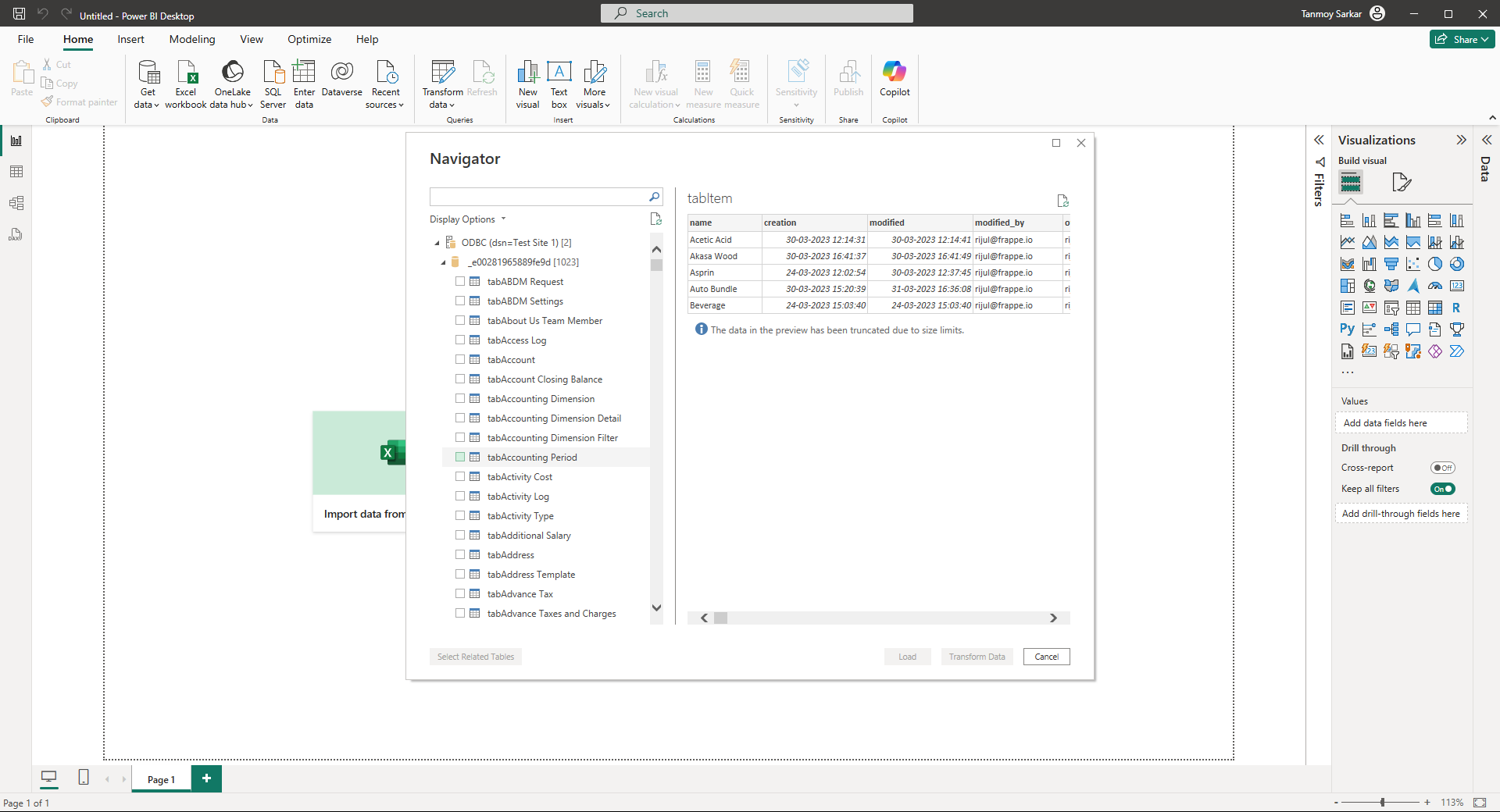Collapse the ODBC data source tree node
The image size is (1500, 812).
437,243
